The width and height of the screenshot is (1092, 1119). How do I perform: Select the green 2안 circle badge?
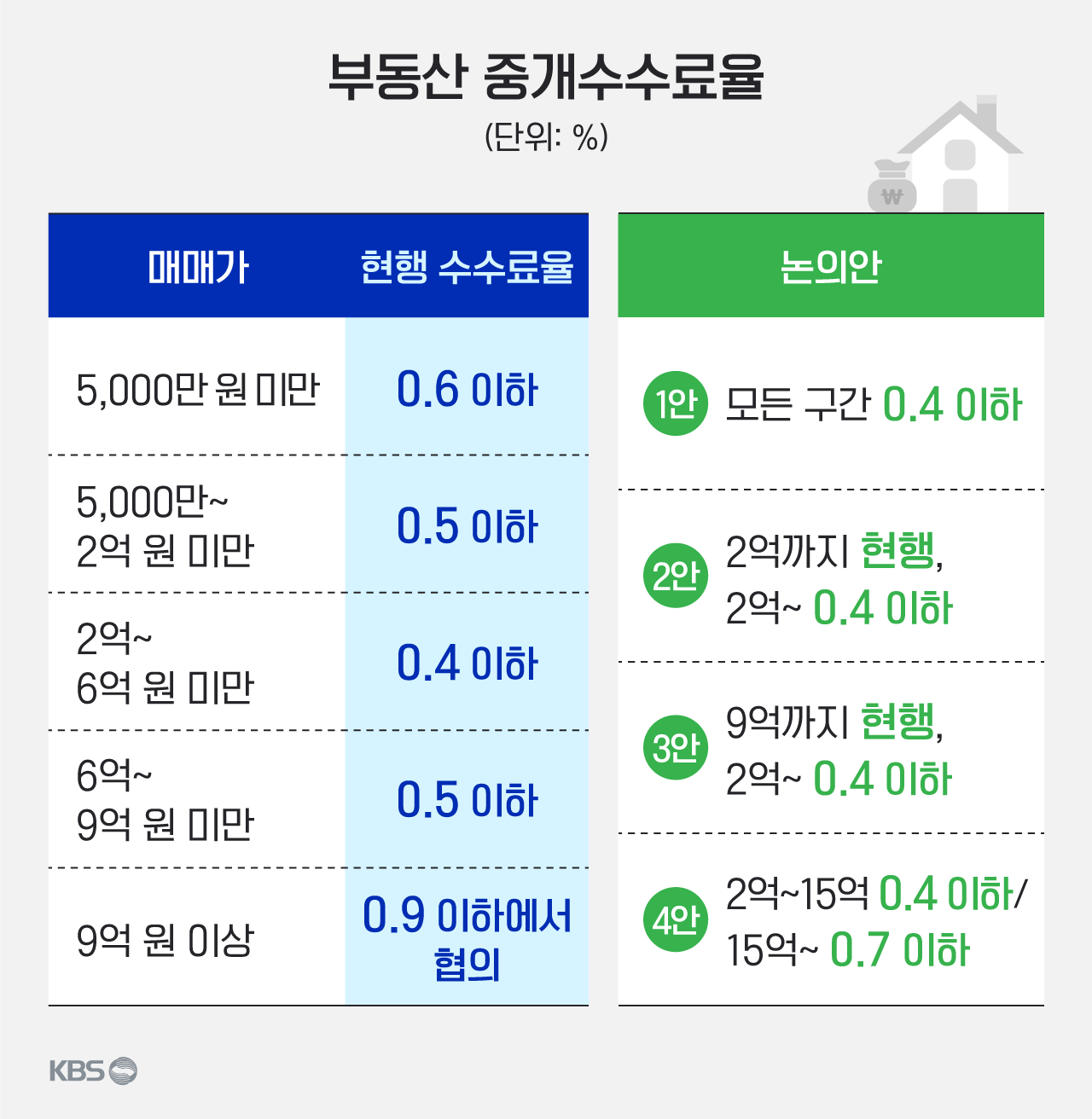[x=676, y=576]
